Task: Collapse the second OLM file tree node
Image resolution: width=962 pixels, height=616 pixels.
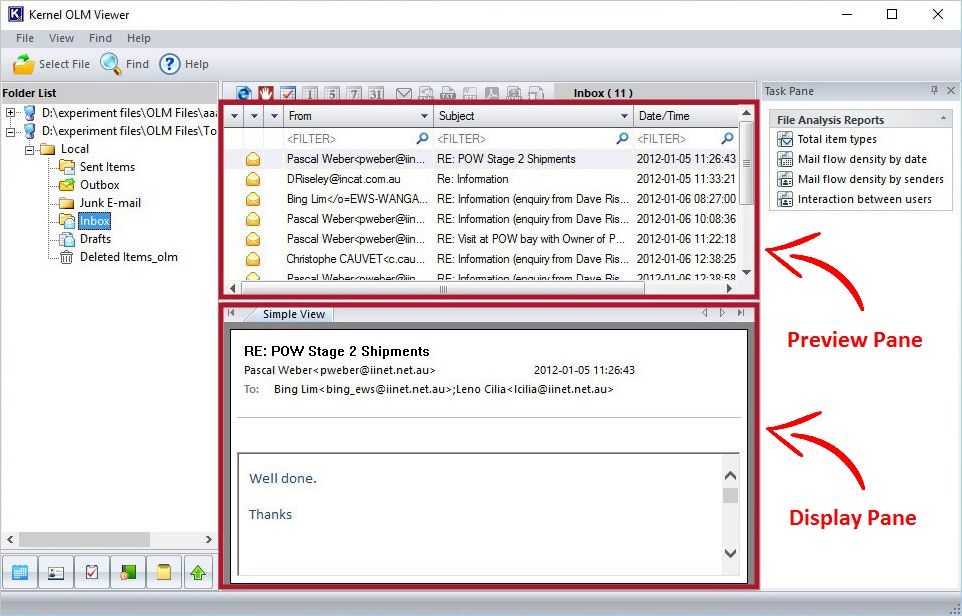Action: click(x=10, y=131)
